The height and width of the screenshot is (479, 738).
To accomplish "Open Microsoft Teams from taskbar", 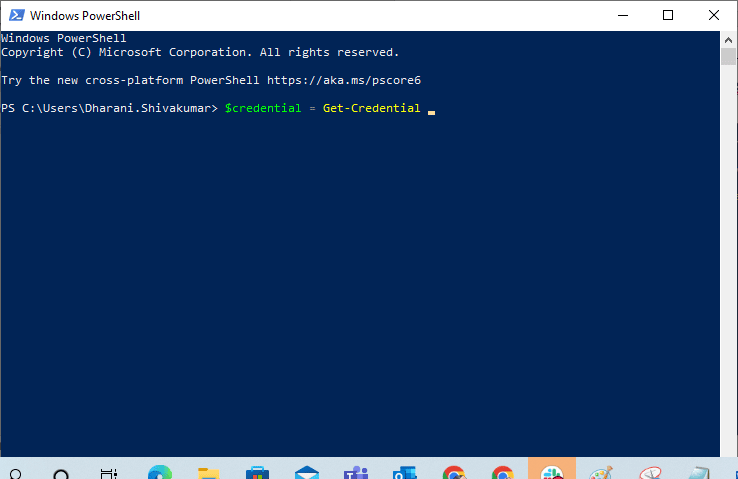I will coord(356,472).
